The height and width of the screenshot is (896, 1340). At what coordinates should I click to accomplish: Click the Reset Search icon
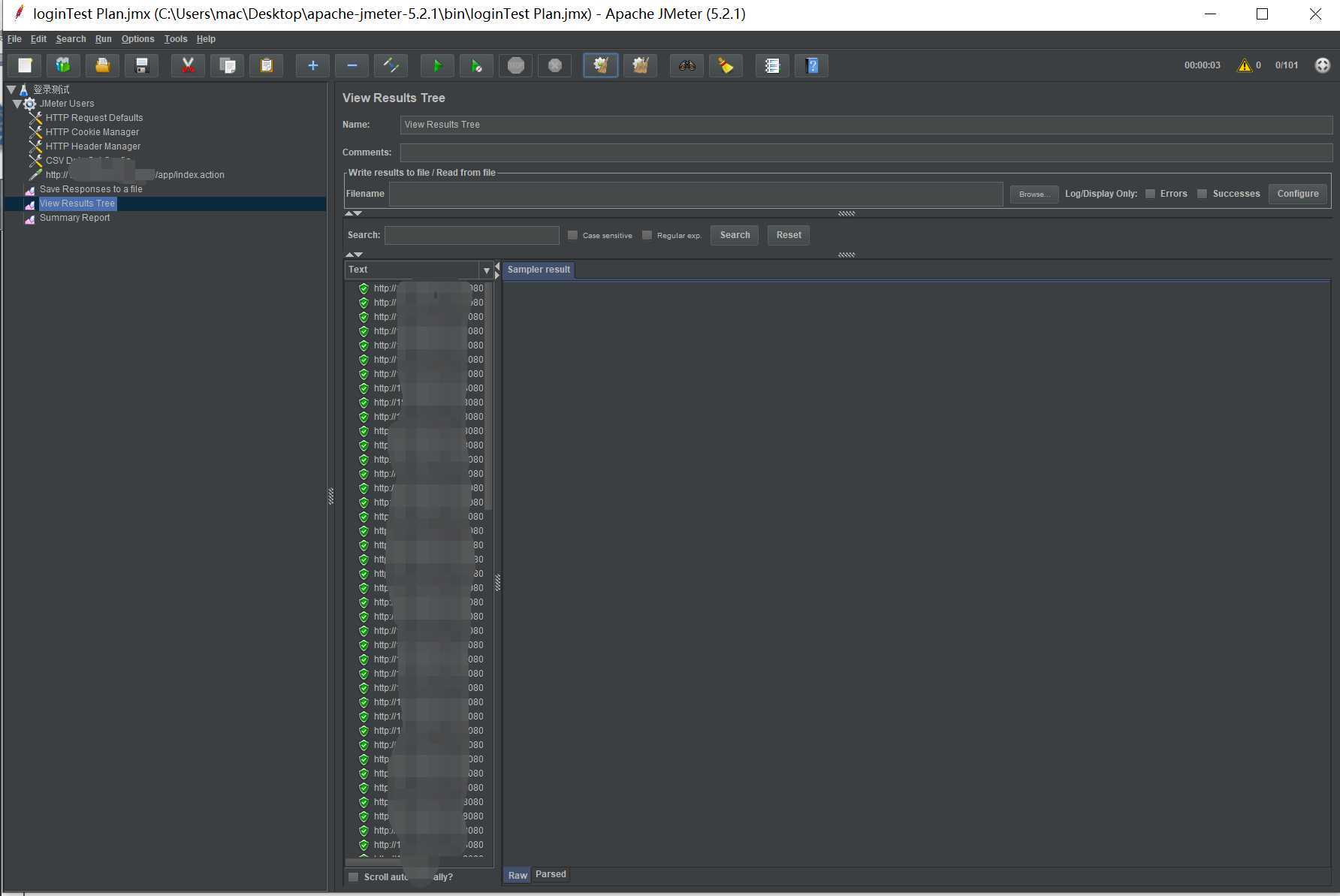[726, 65]
